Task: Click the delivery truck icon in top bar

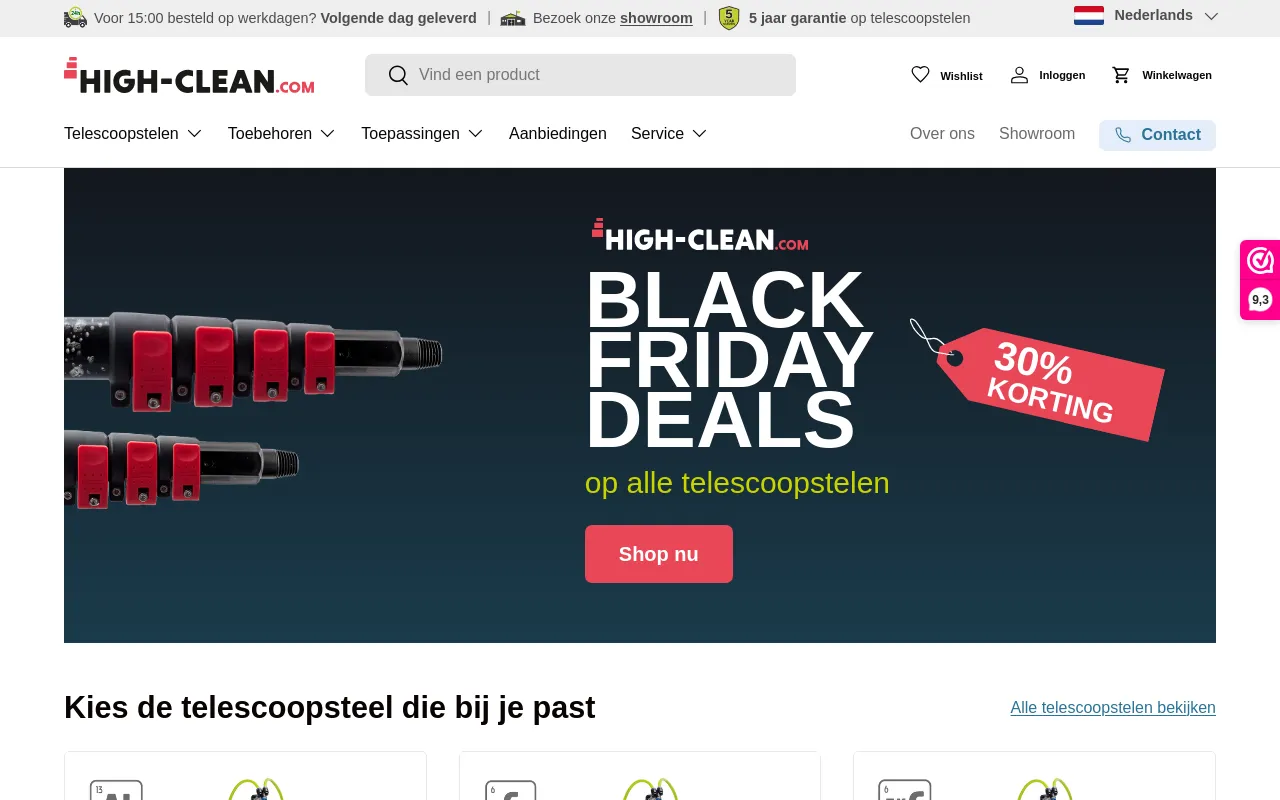Action: tap(75, 18)
